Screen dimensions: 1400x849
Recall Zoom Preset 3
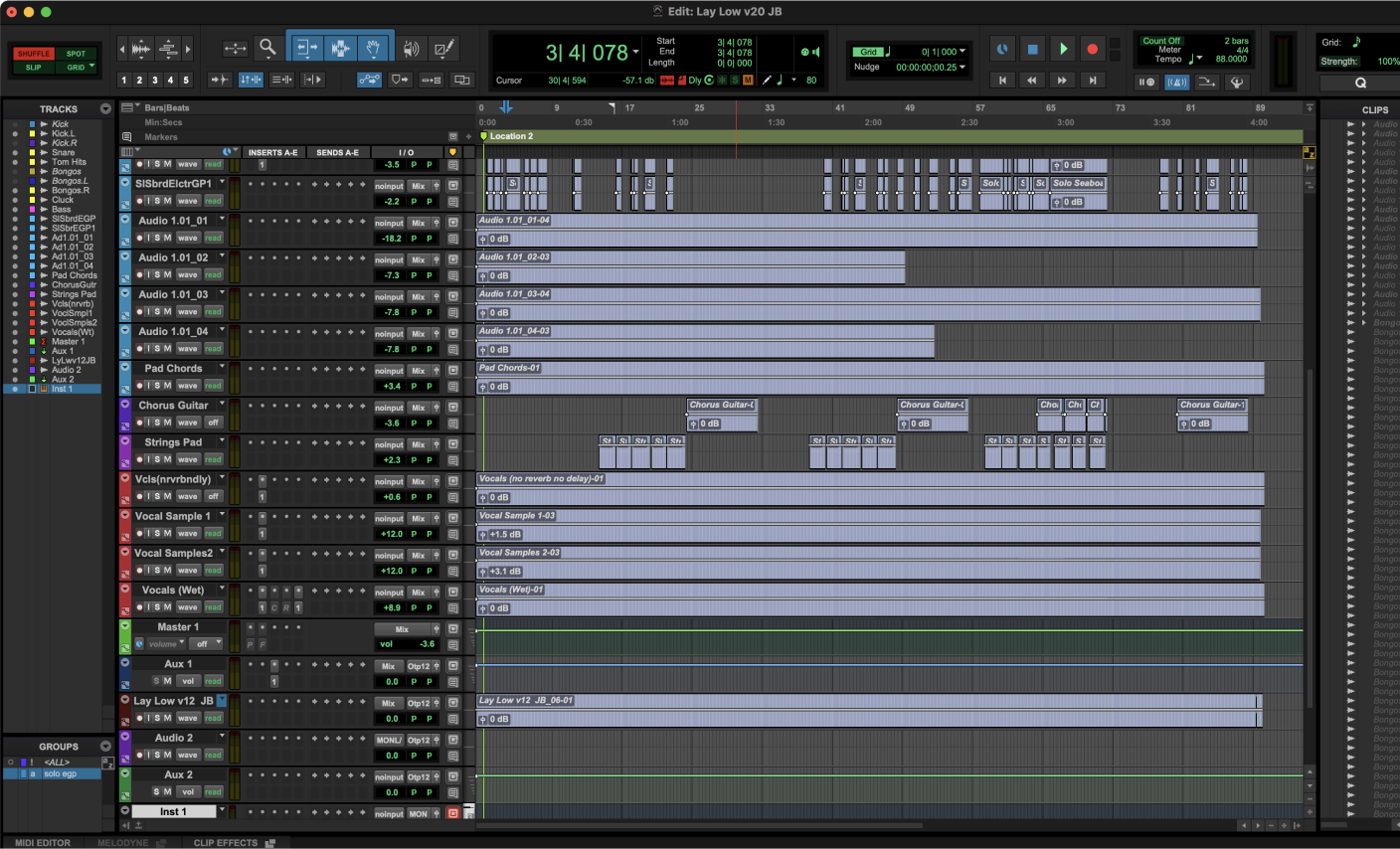click(154, 80)
